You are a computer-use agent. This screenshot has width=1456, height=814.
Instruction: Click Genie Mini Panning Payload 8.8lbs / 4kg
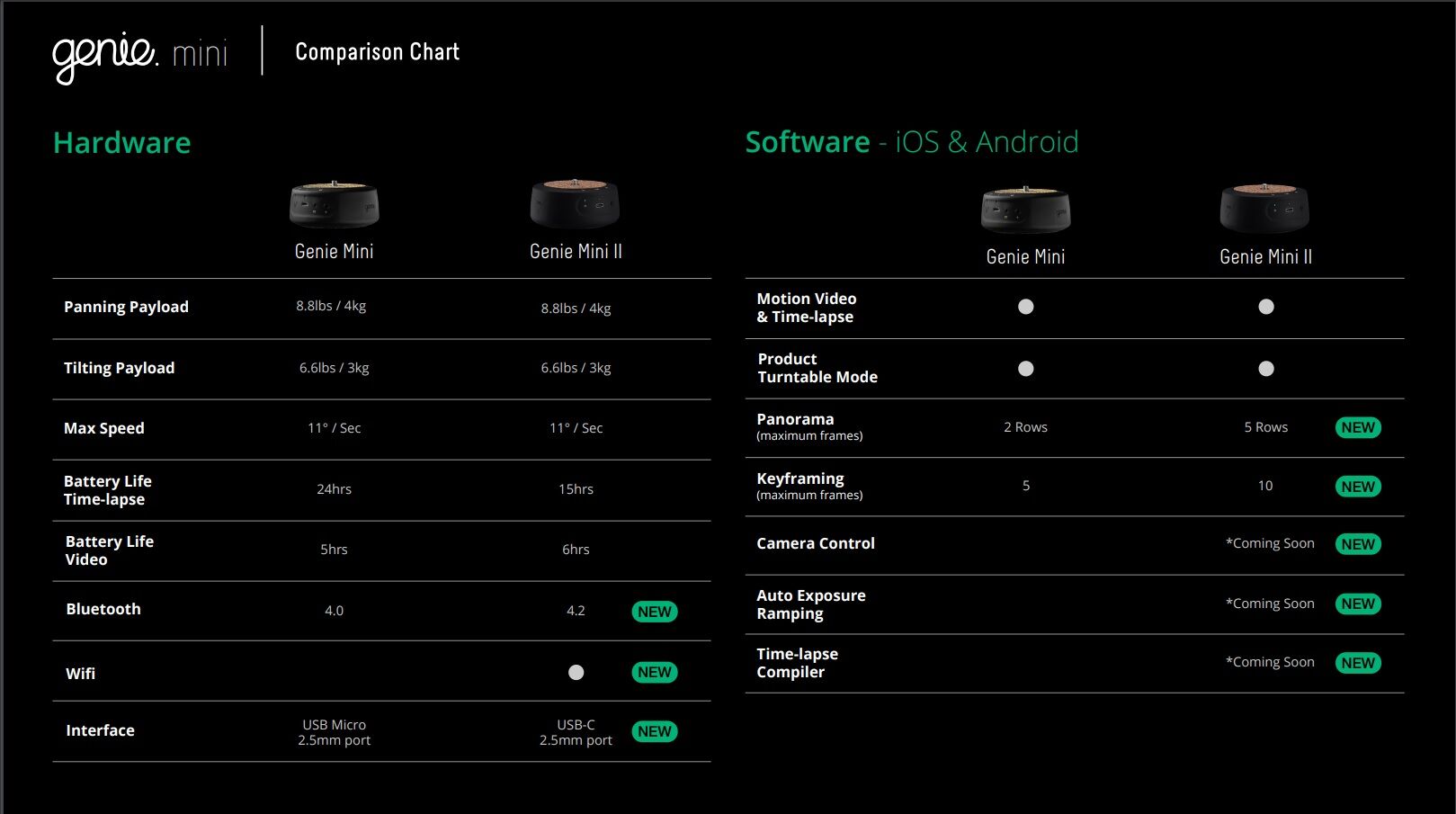(x=331, y=306)
